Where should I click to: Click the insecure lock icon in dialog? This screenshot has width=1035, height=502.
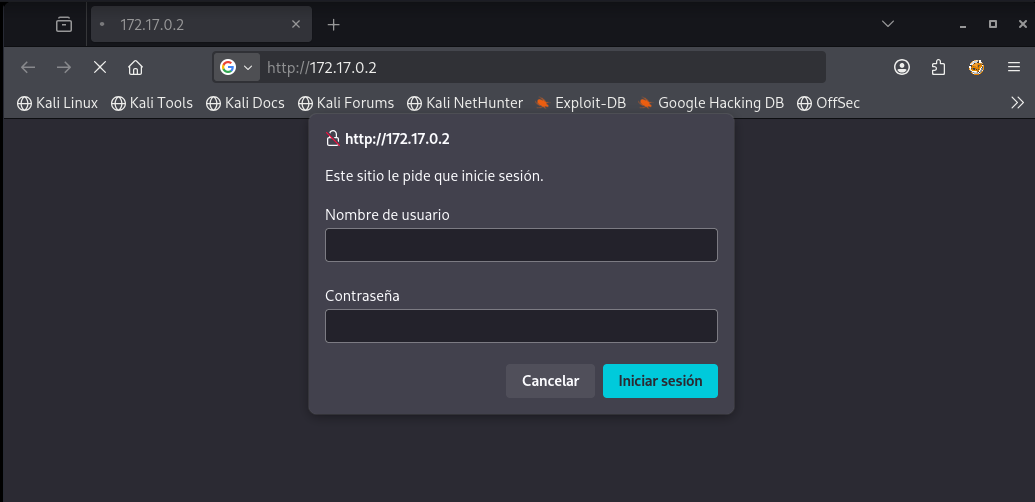pos(334,139)
